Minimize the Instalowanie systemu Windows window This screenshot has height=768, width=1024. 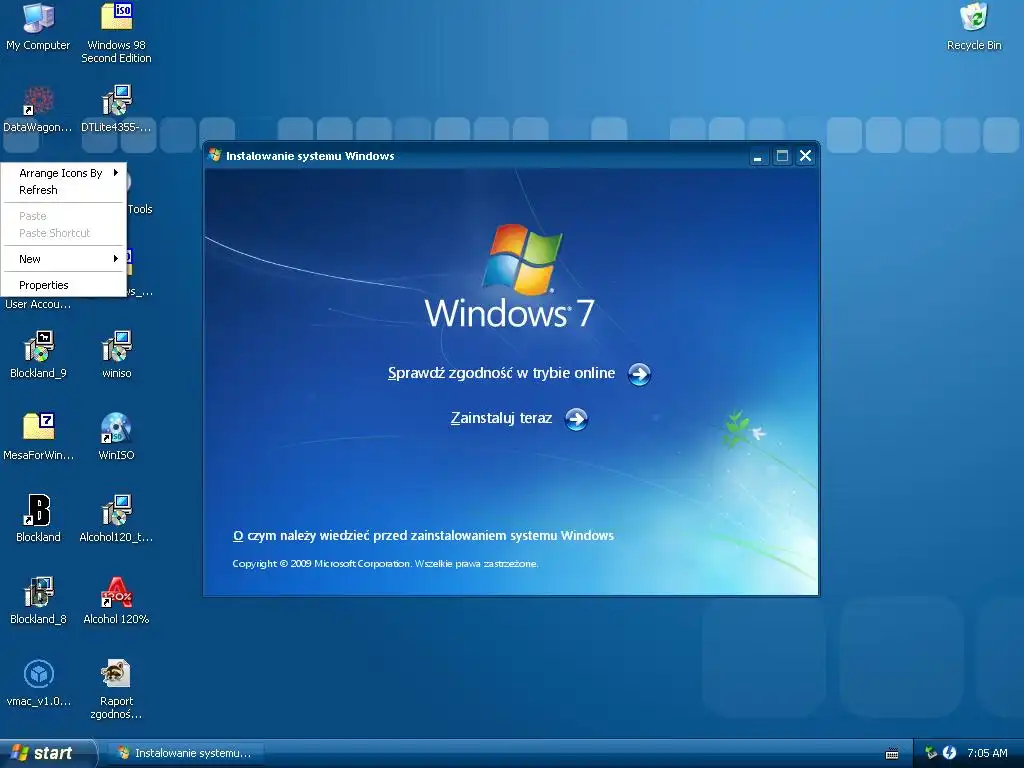coord(758,156)
